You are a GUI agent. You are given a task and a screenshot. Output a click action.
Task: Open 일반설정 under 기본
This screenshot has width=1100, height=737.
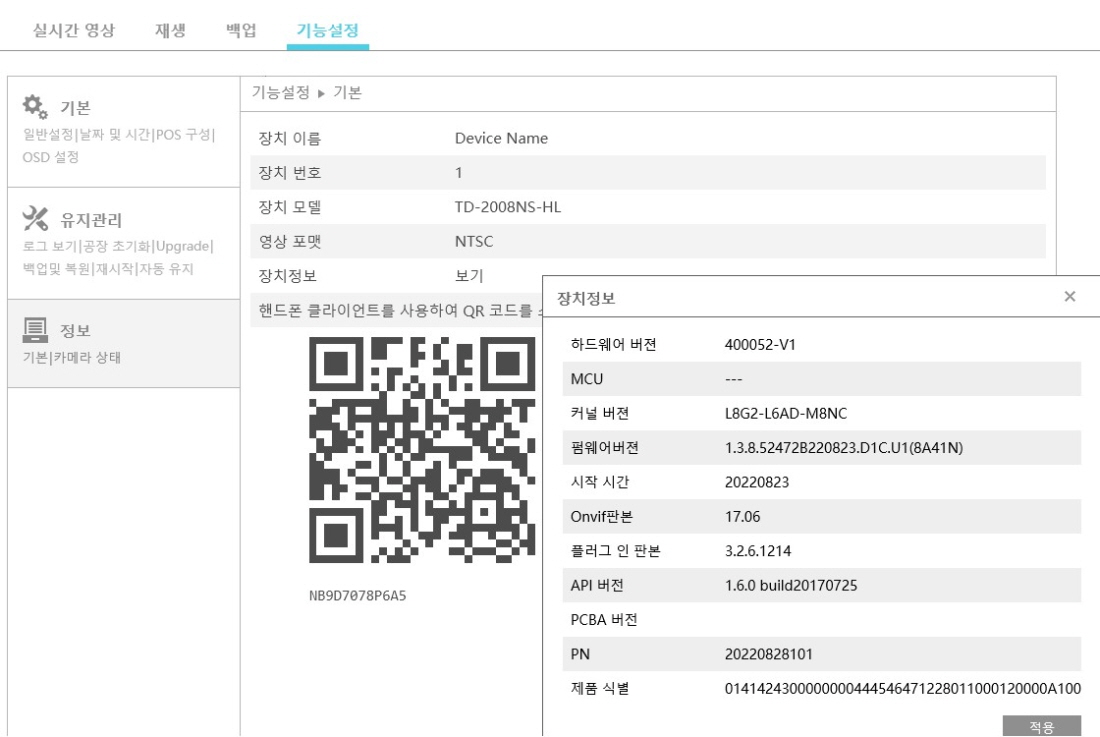(48, 135)
